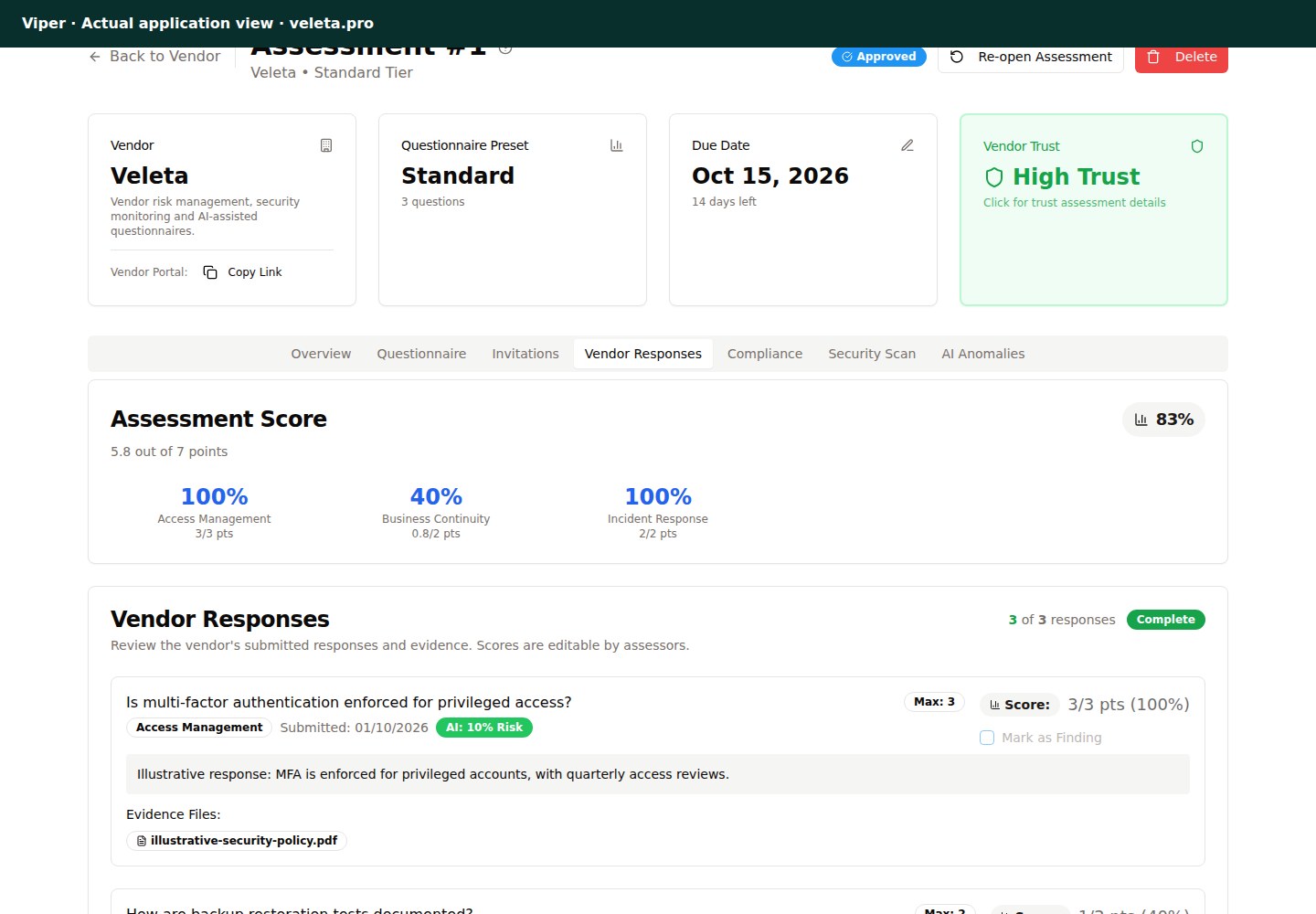
Task: Click the Submitted: 01/10/2026 text
Action: pos(355,728)
